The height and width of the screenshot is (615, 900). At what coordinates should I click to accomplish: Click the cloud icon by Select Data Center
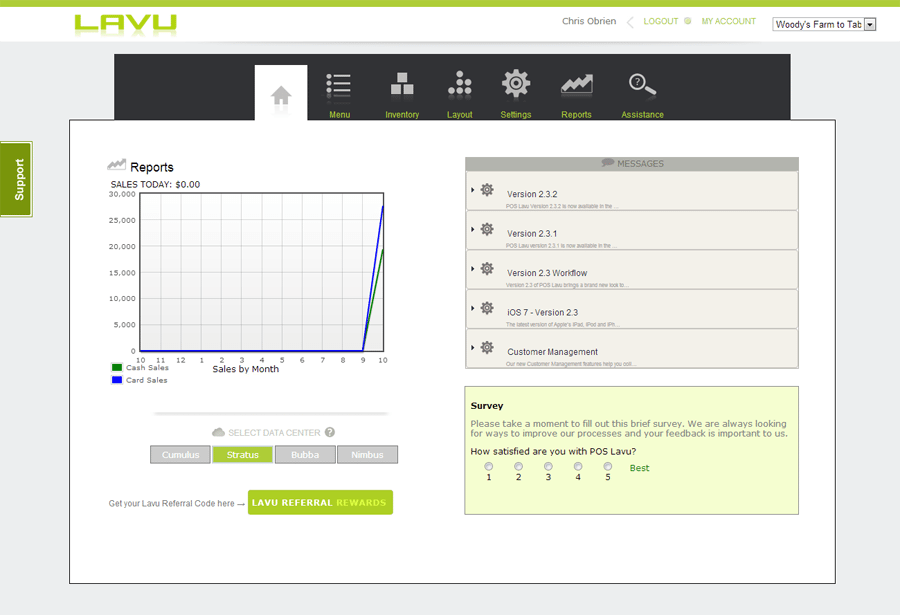click(x=218, y=432)
